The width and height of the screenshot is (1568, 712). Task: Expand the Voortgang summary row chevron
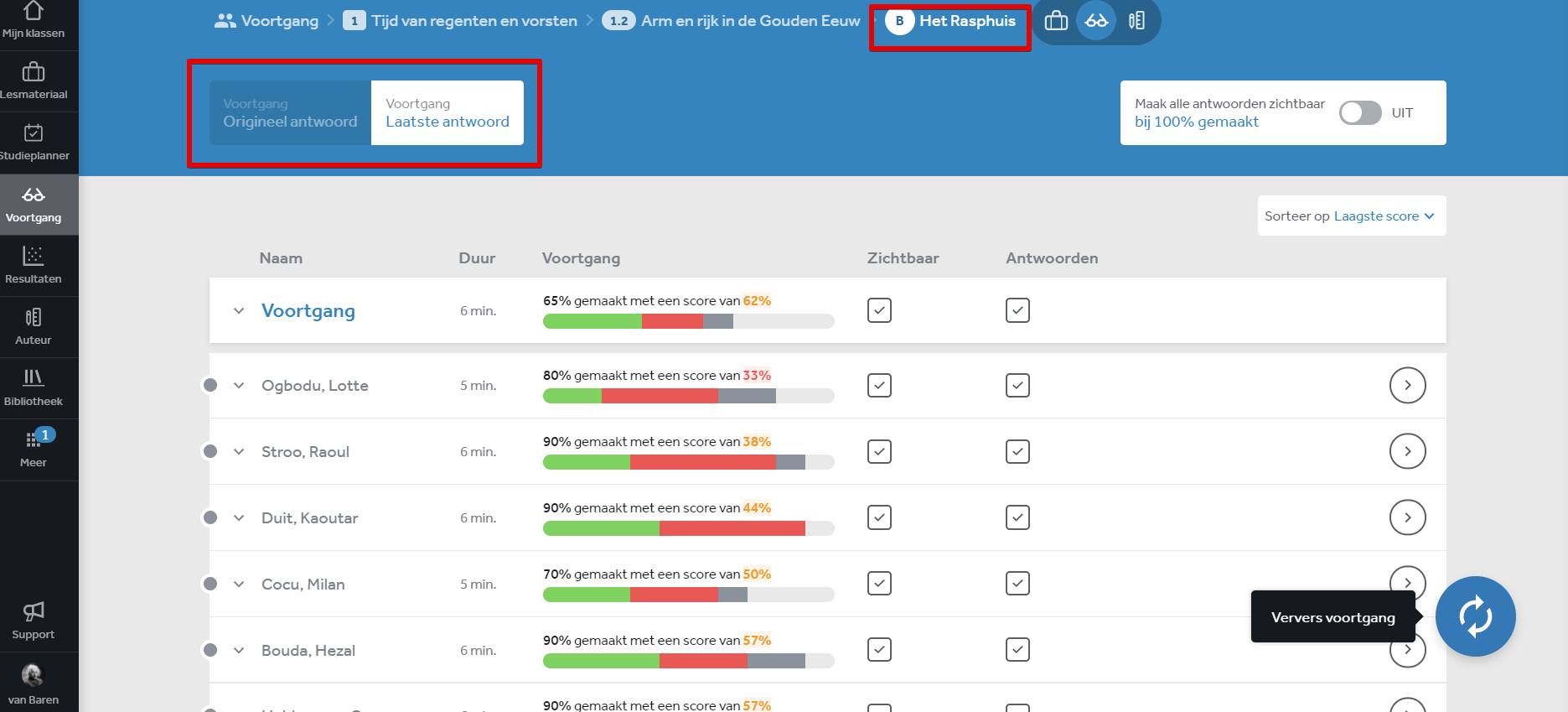tap(239, 310)
